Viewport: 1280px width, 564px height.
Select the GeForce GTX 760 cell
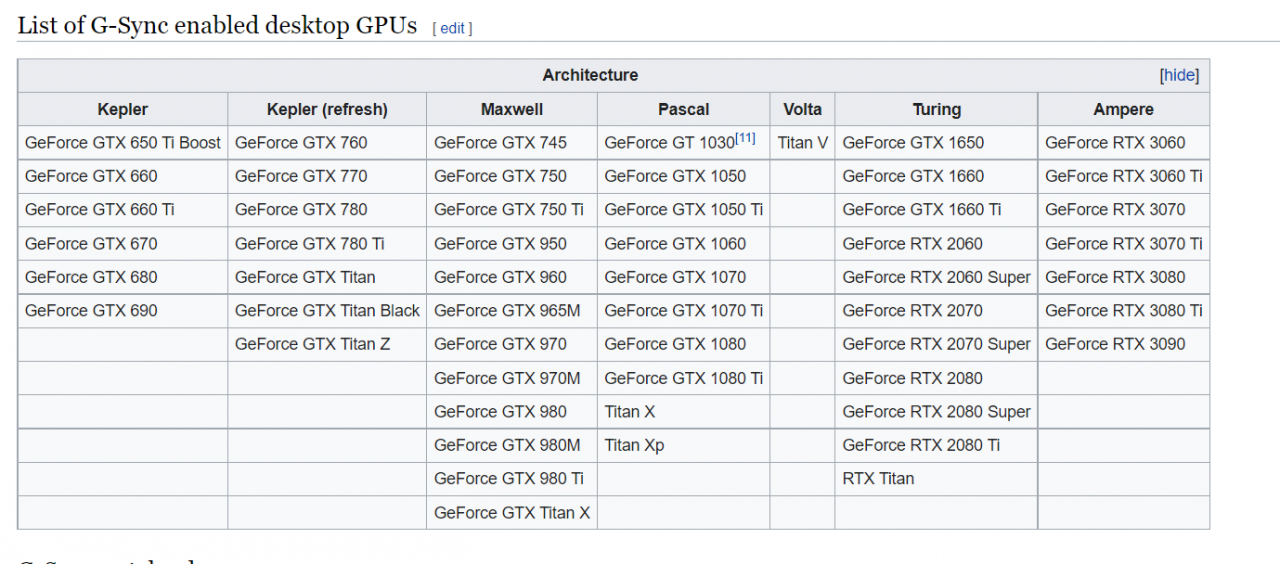pyautogui.click(x=327, y=142)
